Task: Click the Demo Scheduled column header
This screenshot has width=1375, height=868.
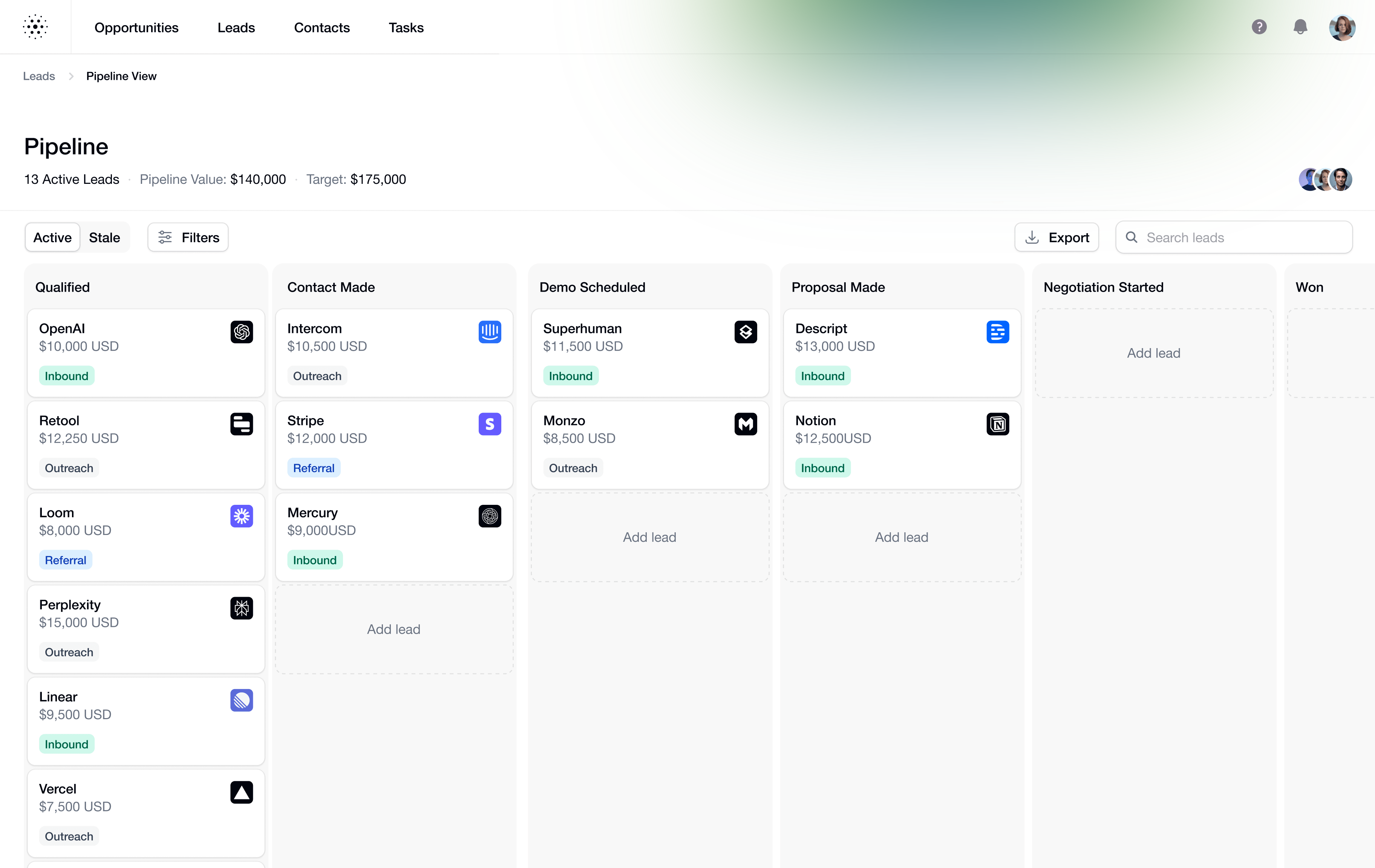Action: click(592, 287)
